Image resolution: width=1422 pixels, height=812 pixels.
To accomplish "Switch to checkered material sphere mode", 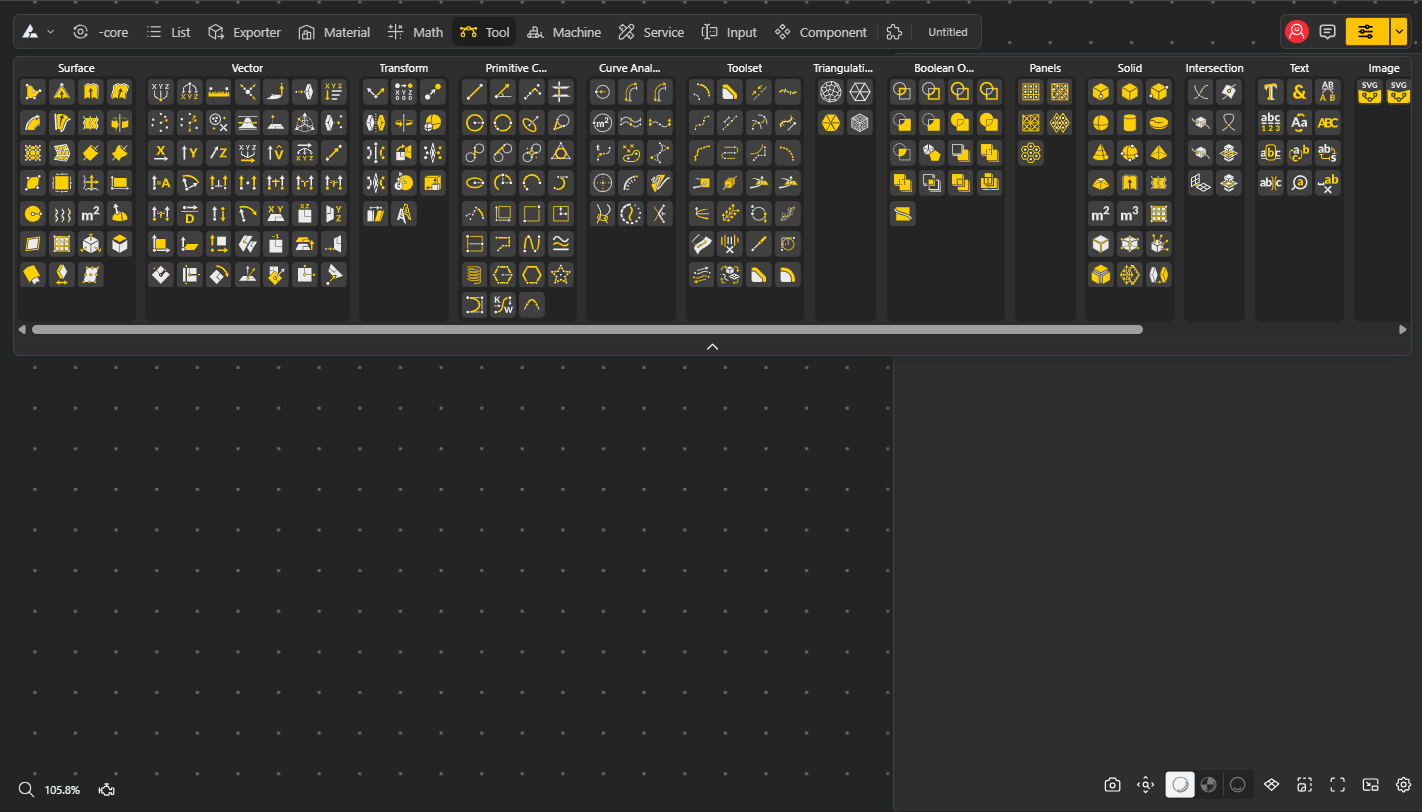I will (1209, 785).
